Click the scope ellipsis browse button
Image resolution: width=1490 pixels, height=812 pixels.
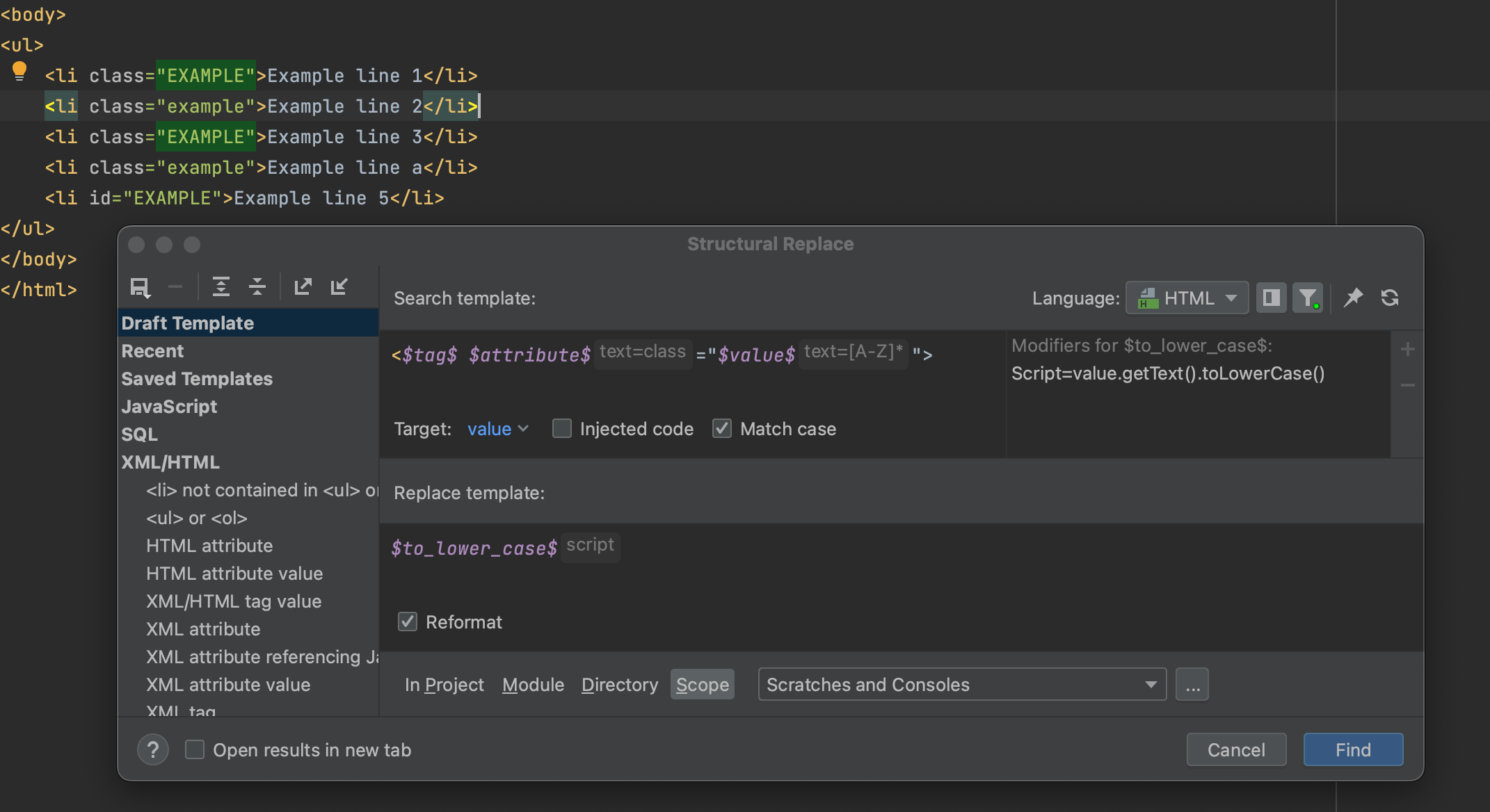point(1192,685)
